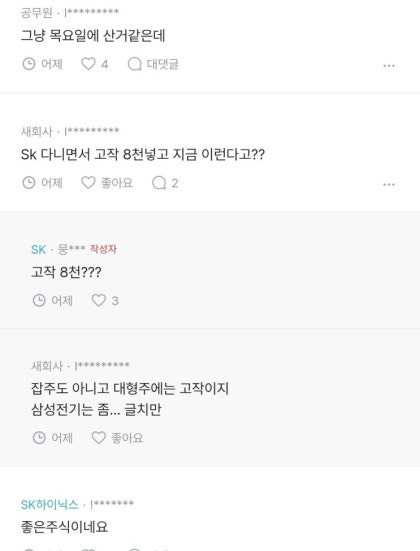Screen dimensions: 420x551
Task: Like the 공무원 comment with 4 hearts
Action: 88,64
